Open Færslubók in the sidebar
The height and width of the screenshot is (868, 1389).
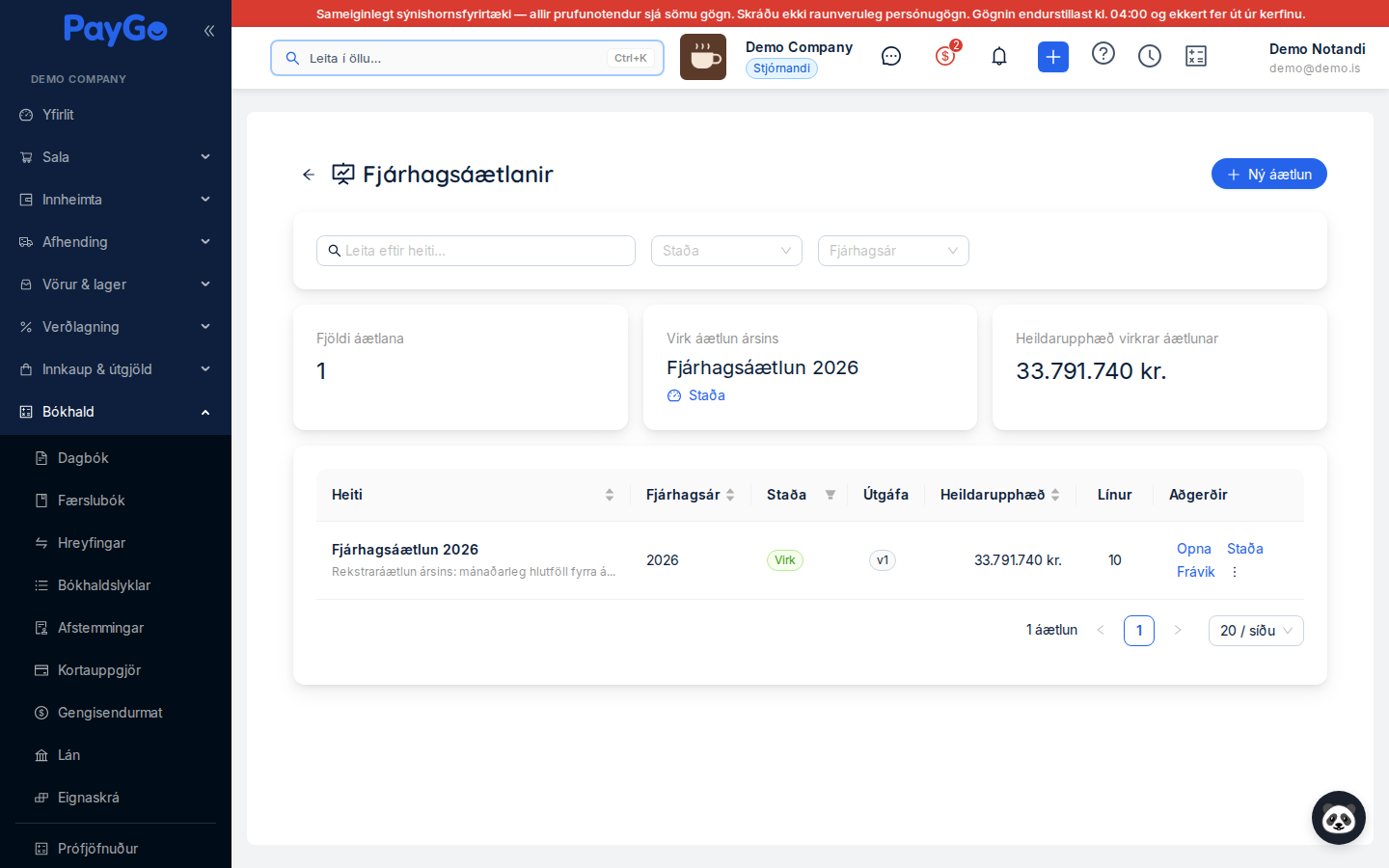pyautogui.click(x=116, y=501)
